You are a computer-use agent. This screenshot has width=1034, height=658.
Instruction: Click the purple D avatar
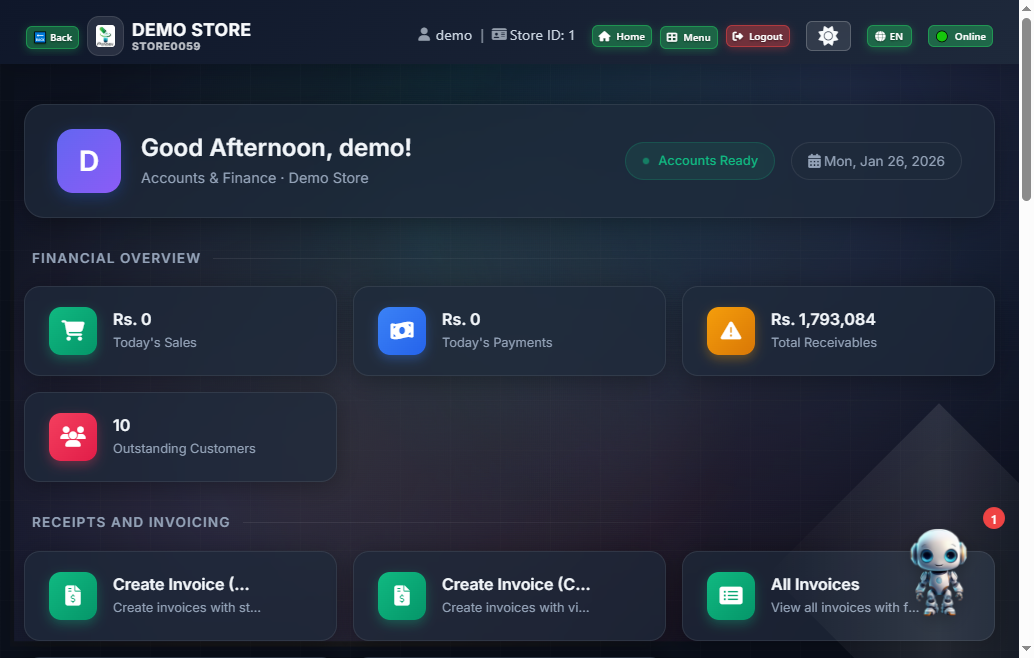coord(89,161)
